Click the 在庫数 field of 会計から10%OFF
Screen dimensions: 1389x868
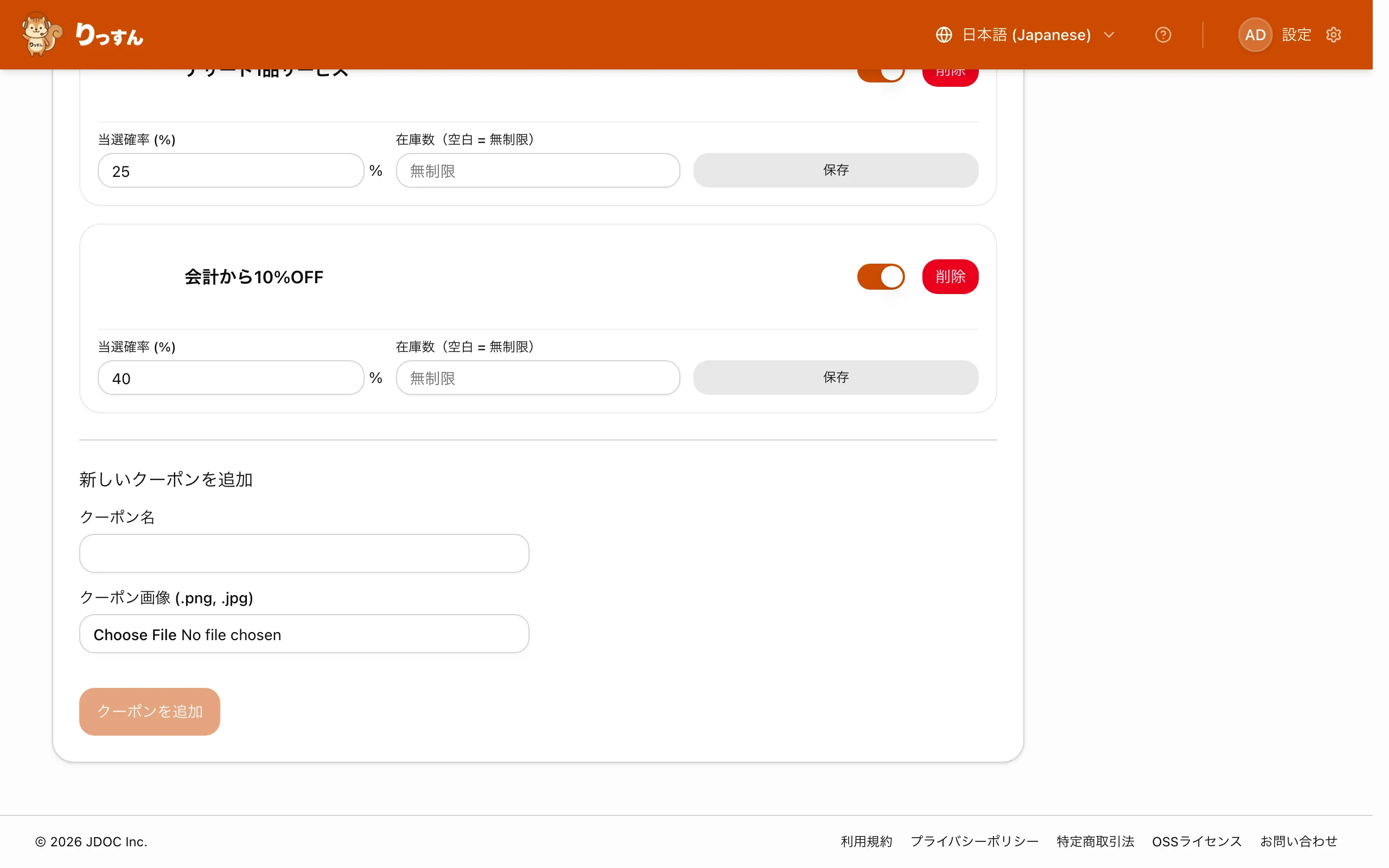538,378
